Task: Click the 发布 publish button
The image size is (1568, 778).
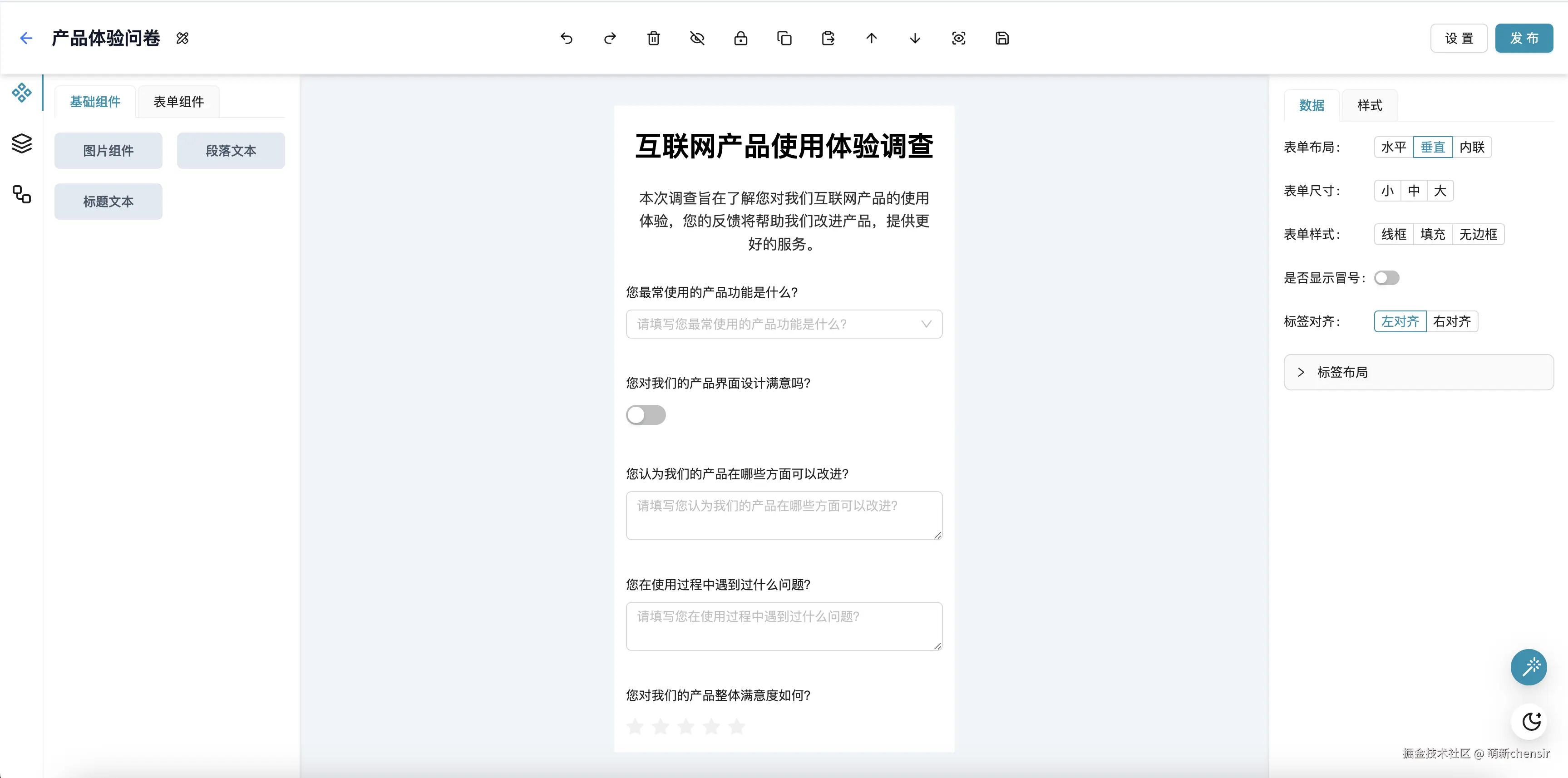Action: [x=1524, y=38]
